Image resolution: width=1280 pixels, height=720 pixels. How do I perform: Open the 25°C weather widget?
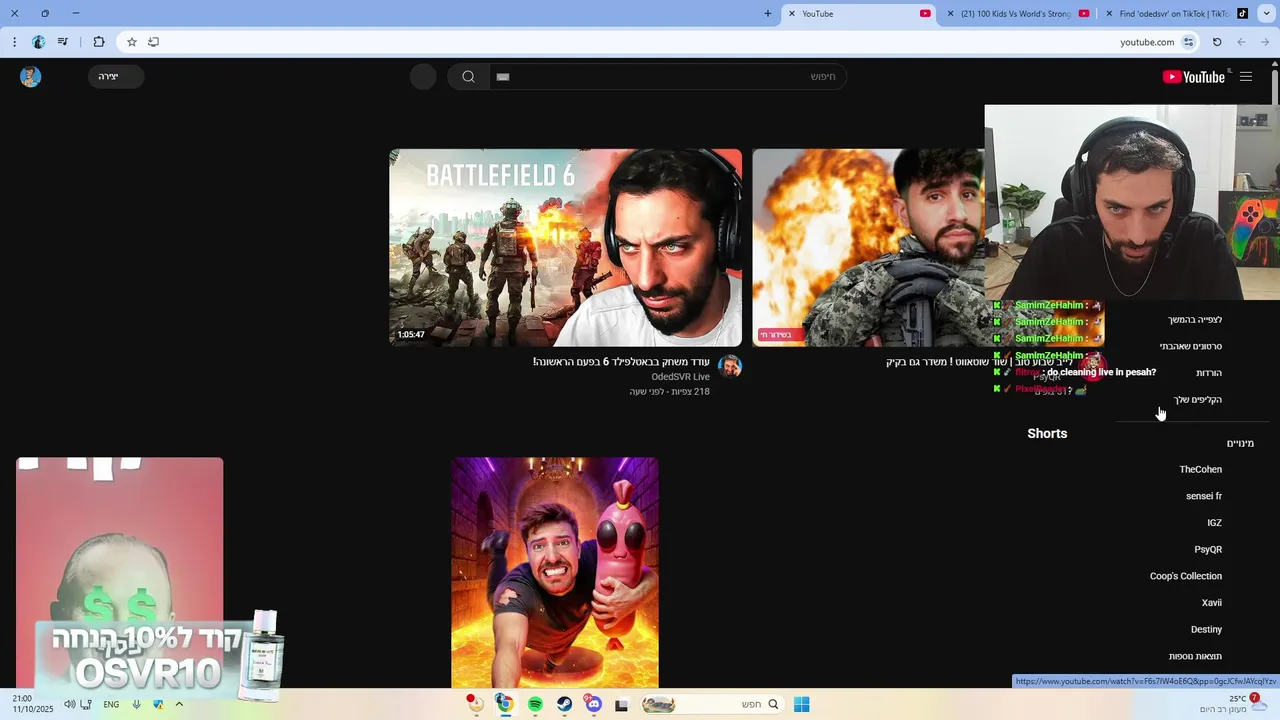point(1233,704)
